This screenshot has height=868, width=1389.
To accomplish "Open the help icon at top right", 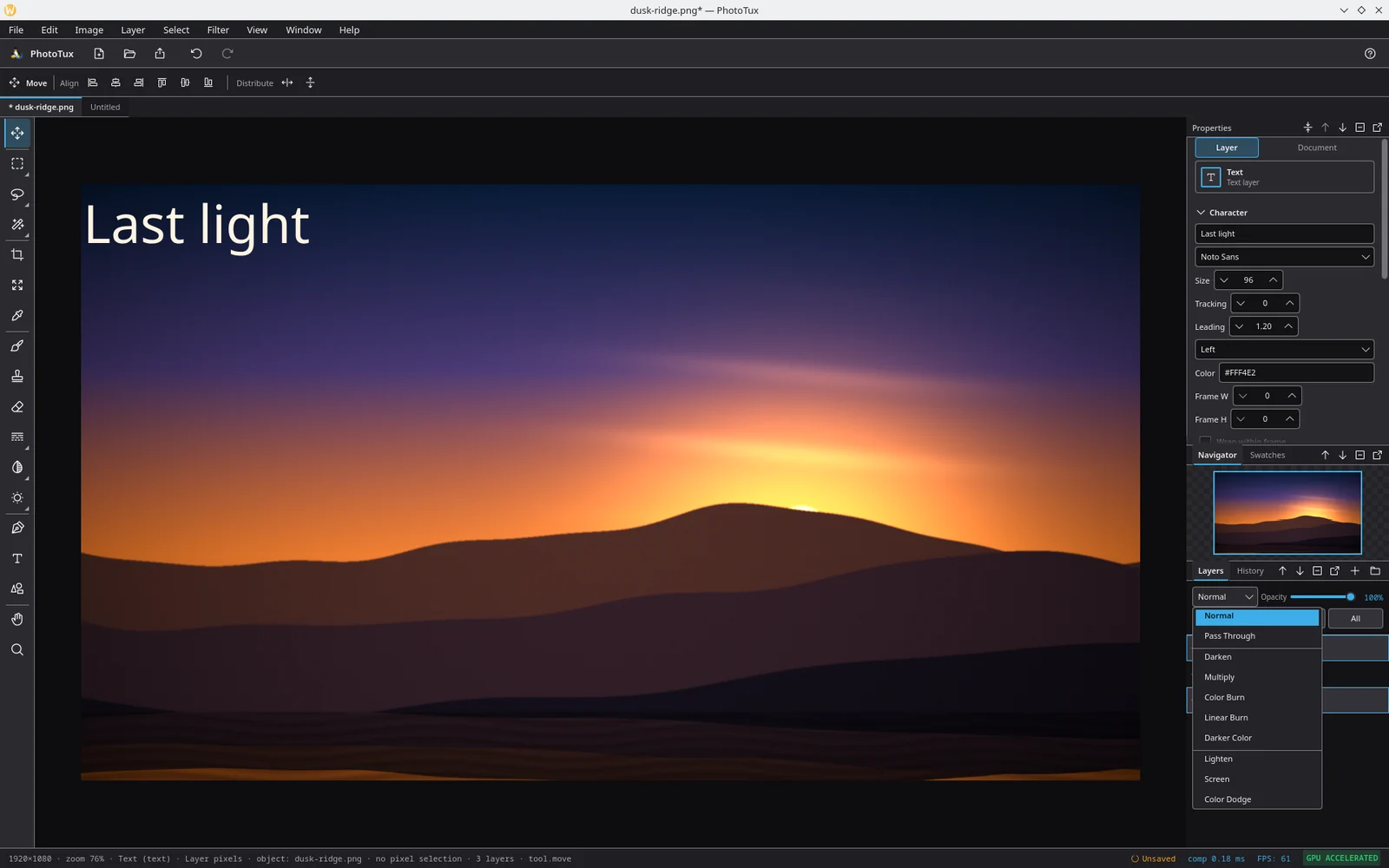I will point(1370,54).
